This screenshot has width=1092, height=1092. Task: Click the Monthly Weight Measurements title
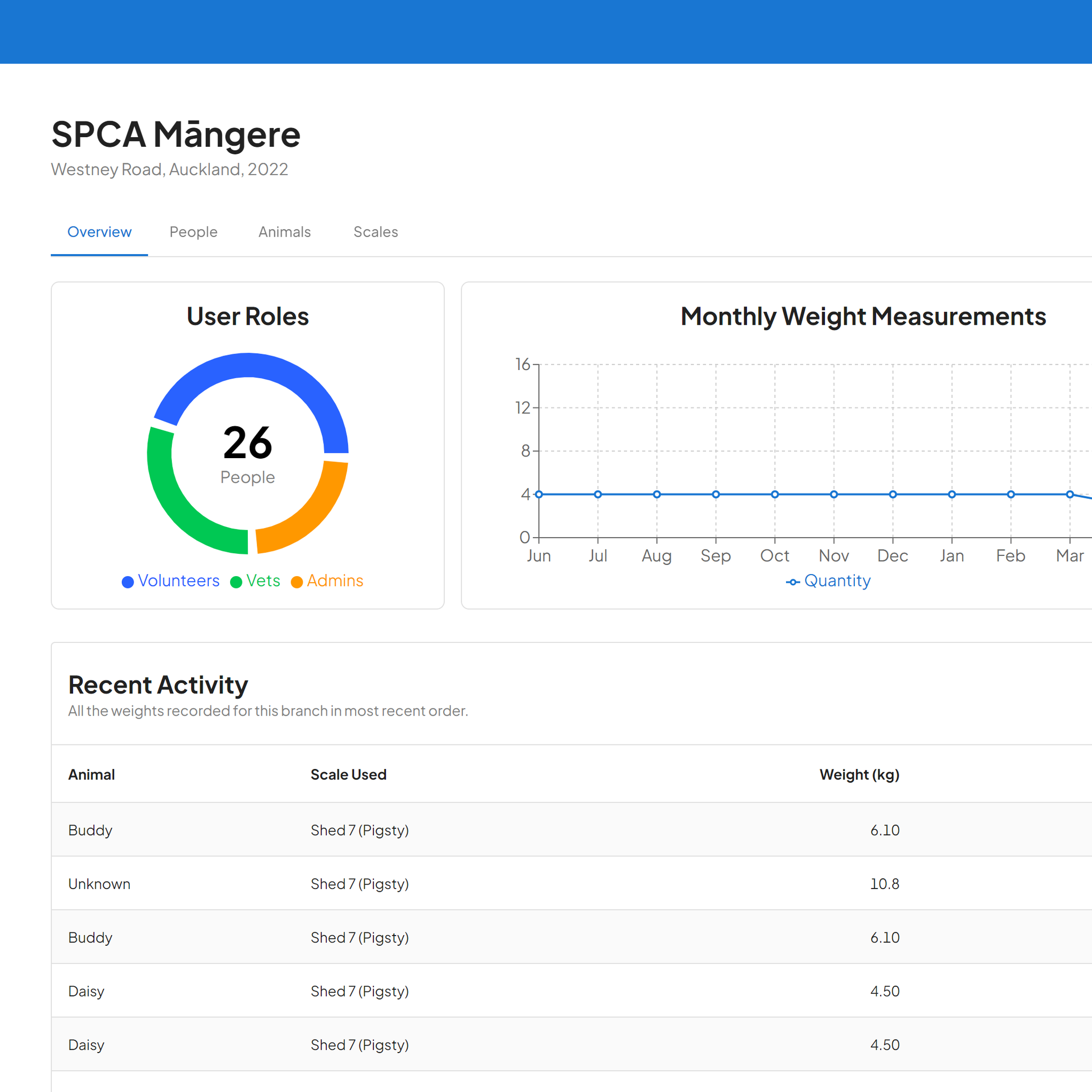[863, 317]
